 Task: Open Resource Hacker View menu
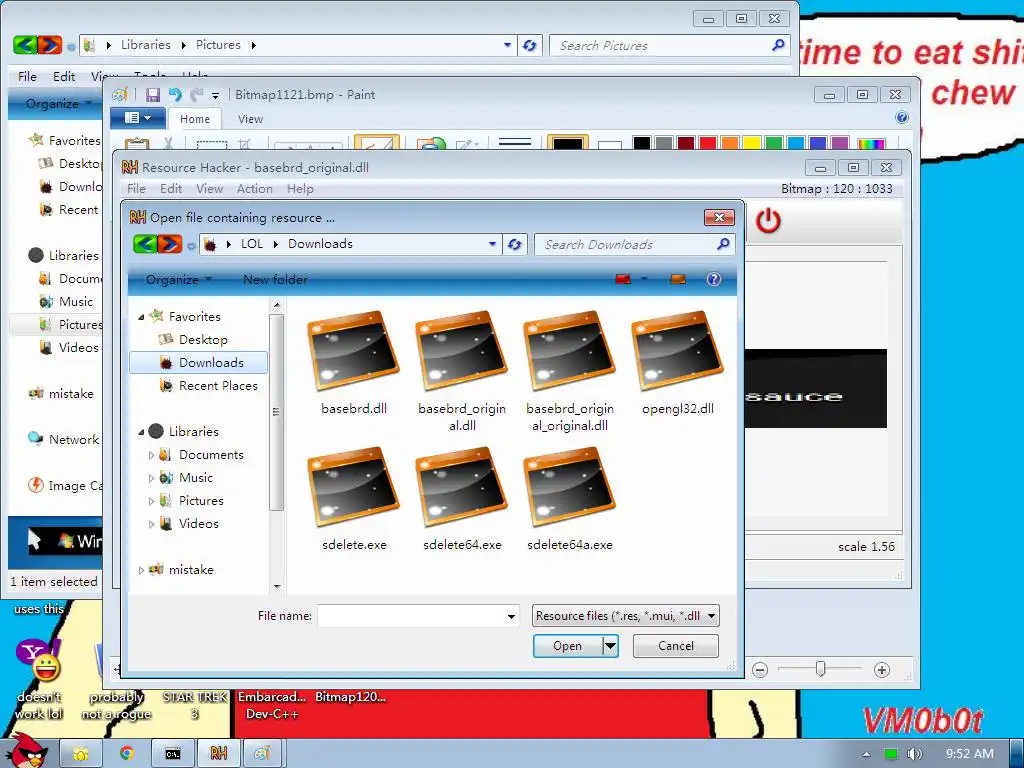[x=210, y=189]
